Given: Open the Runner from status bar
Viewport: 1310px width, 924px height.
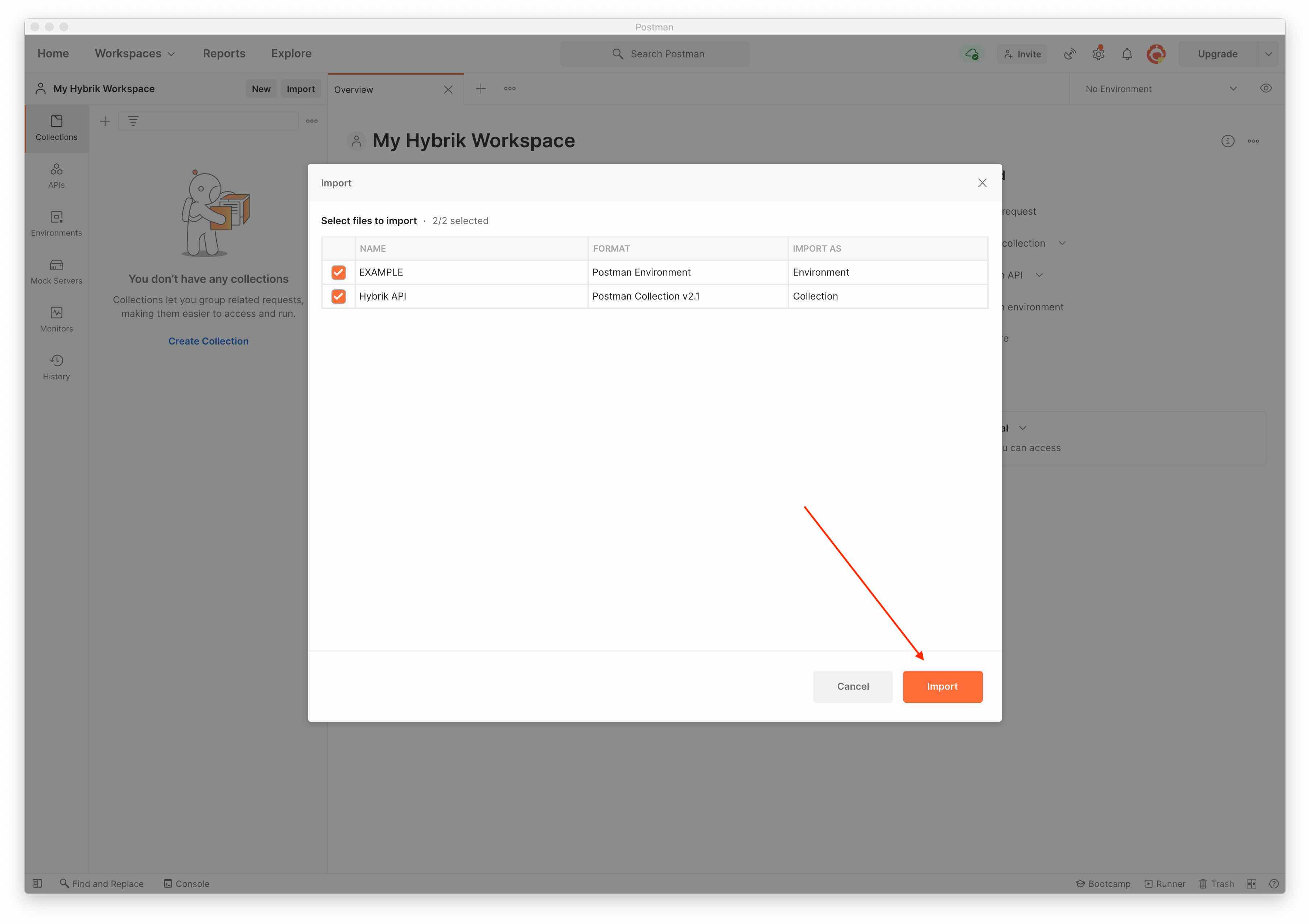Looking at the screenshot, I should pos(1165,883).
